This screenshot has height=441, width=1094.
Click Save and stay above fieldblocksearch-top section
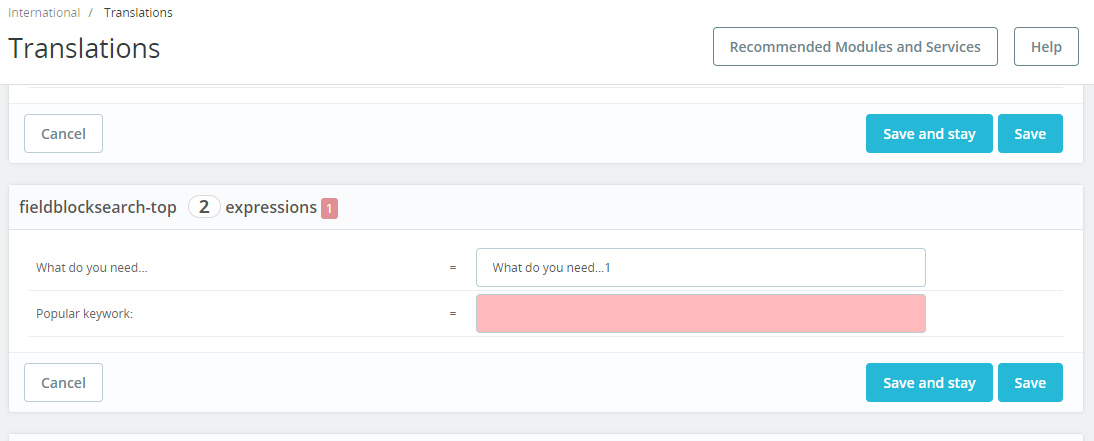coord(929,133)
